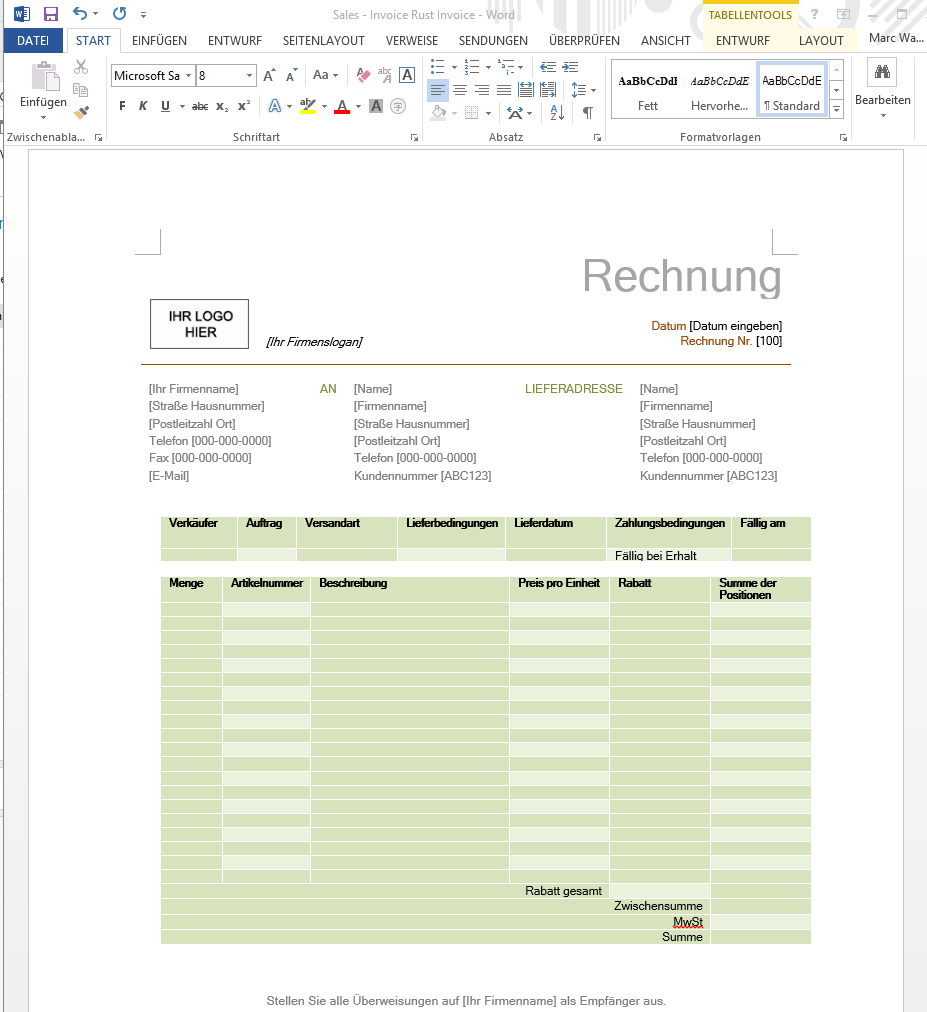Open the DATEI tab
The width and height of the screenshot is (927, 1012).
pyautogui.click(x=33, y=41)
